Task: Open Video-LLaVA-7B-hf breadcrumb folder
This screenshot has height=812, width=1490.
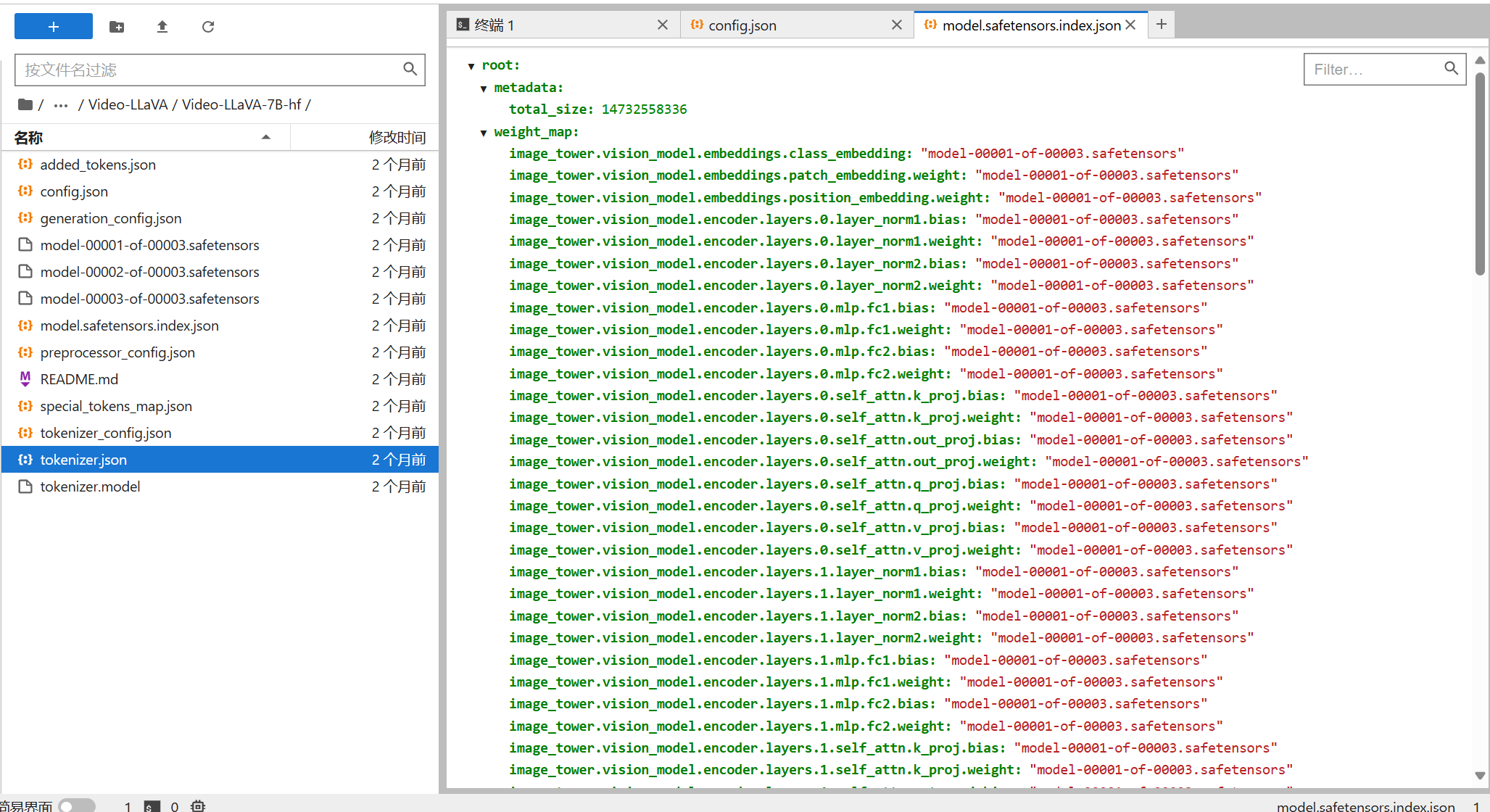Action: pos(241,104)
